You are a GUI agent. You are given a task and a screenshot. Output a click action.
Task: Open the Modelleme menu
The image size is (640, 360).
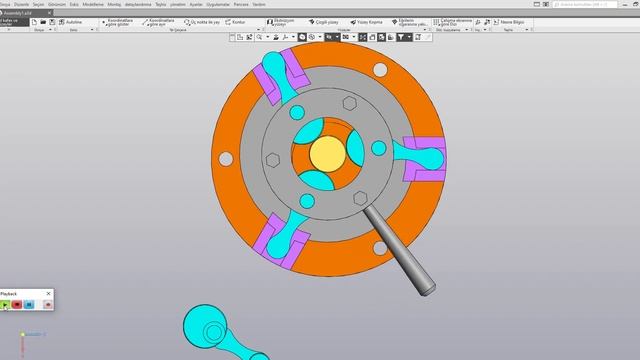(93, 4)
